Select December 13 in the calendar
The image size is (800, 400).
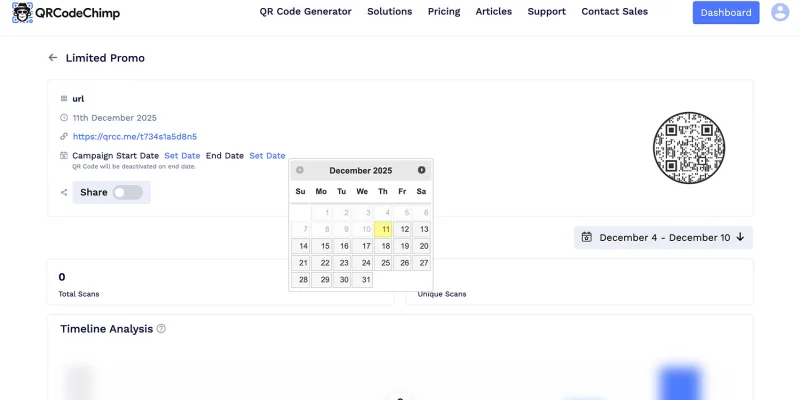tap(421, 229)
